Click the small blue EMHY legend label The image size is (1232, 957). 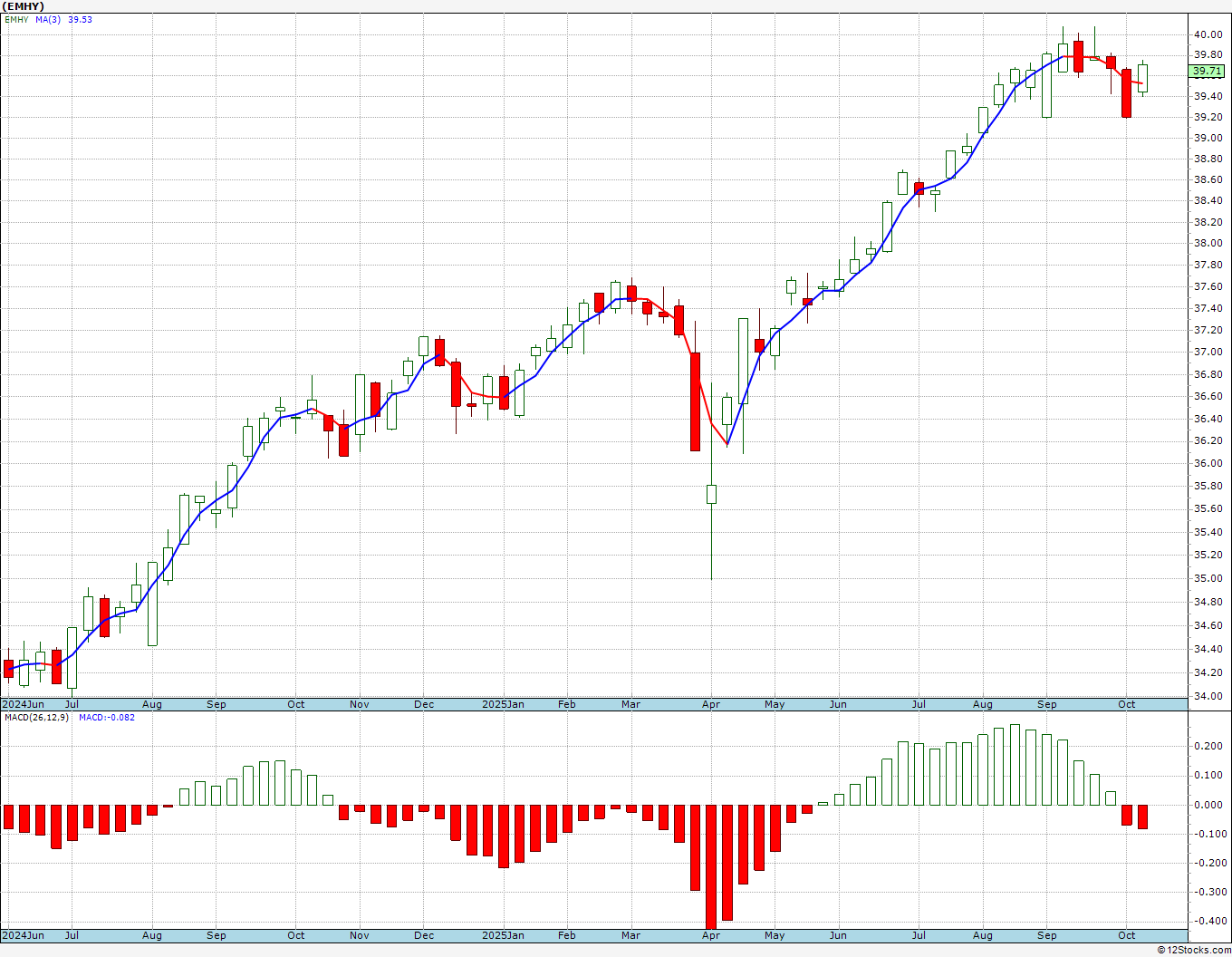pyautogui.click(x=16, y=19)
